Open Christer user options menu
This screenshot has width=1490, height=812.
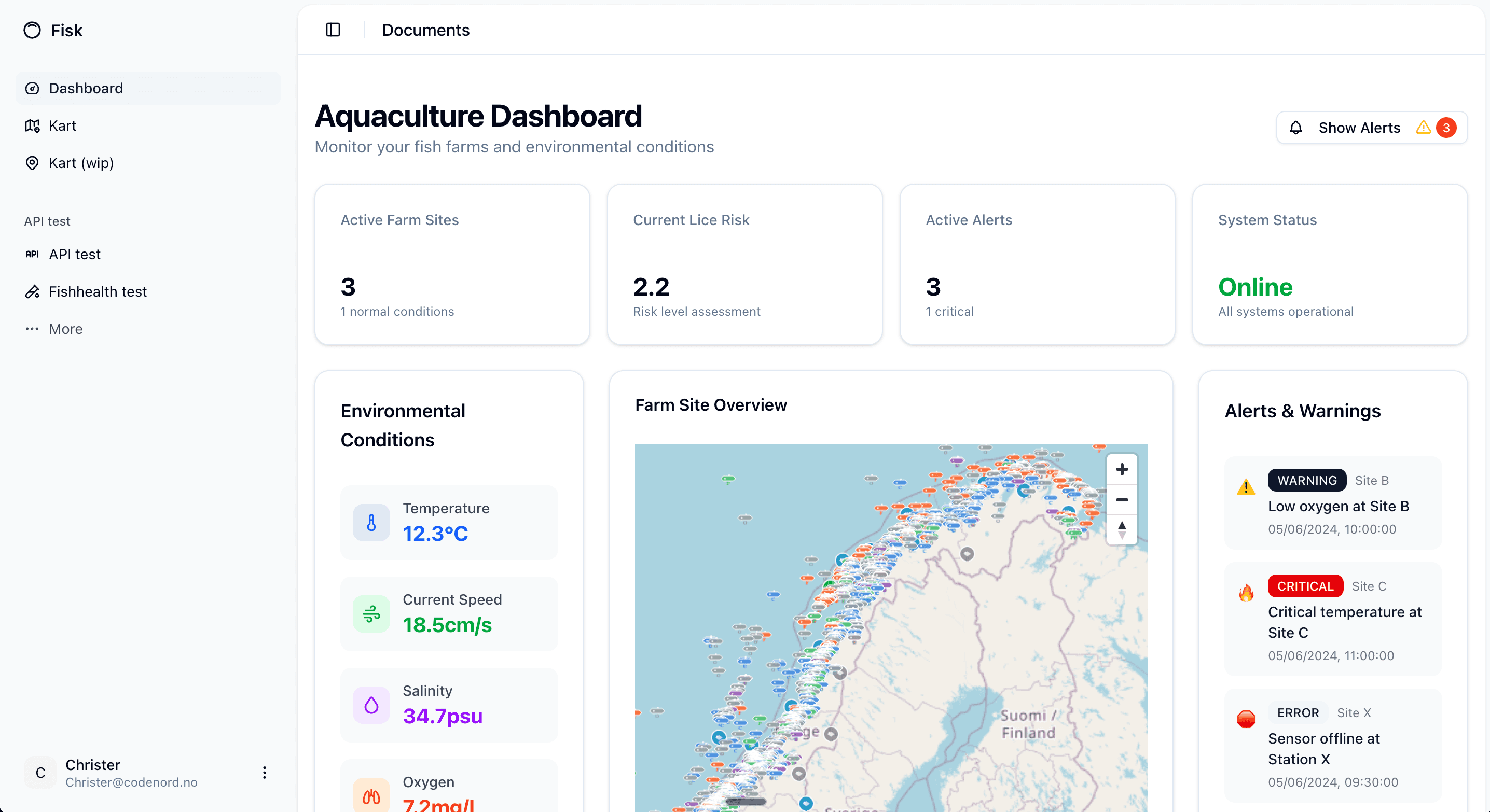tap(265, 773)
